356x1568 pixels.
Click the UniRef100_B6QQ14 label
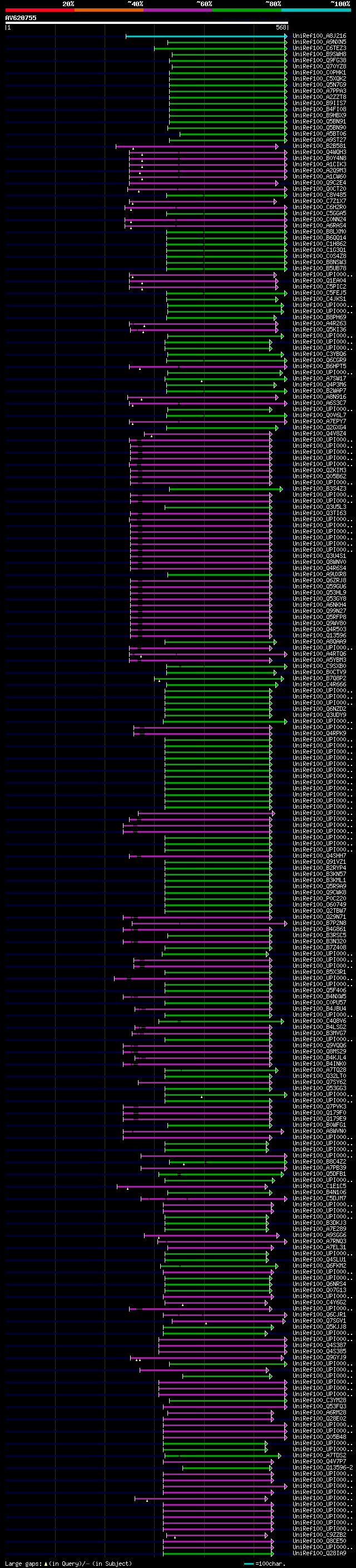319,238
